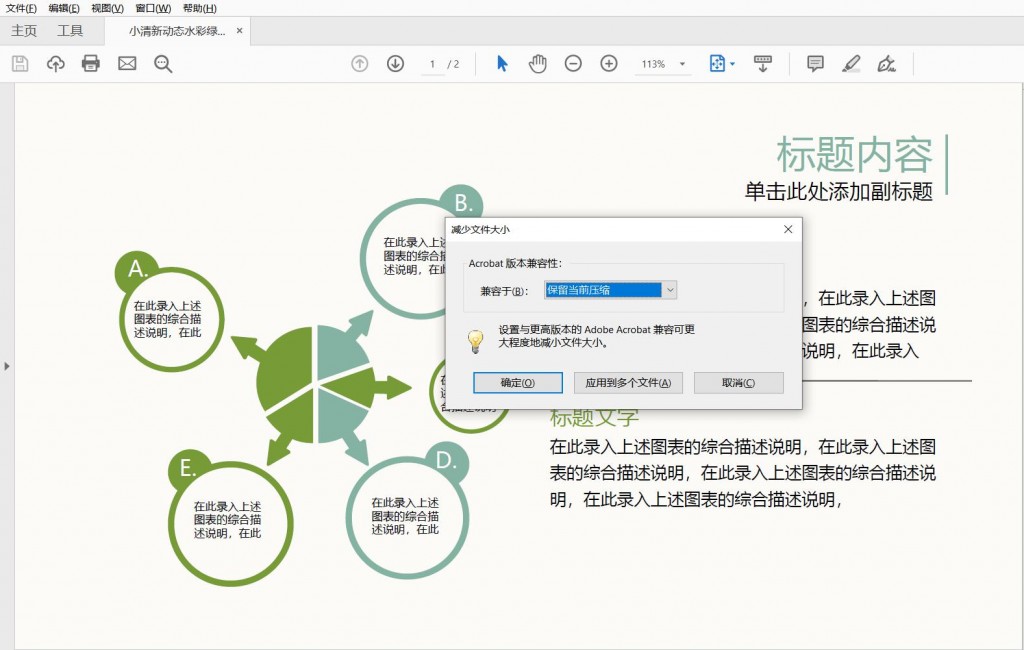Click 应用到多个文件(A) button
Viewport: 1024px width, 650px height.
click(x=628, y=383)
